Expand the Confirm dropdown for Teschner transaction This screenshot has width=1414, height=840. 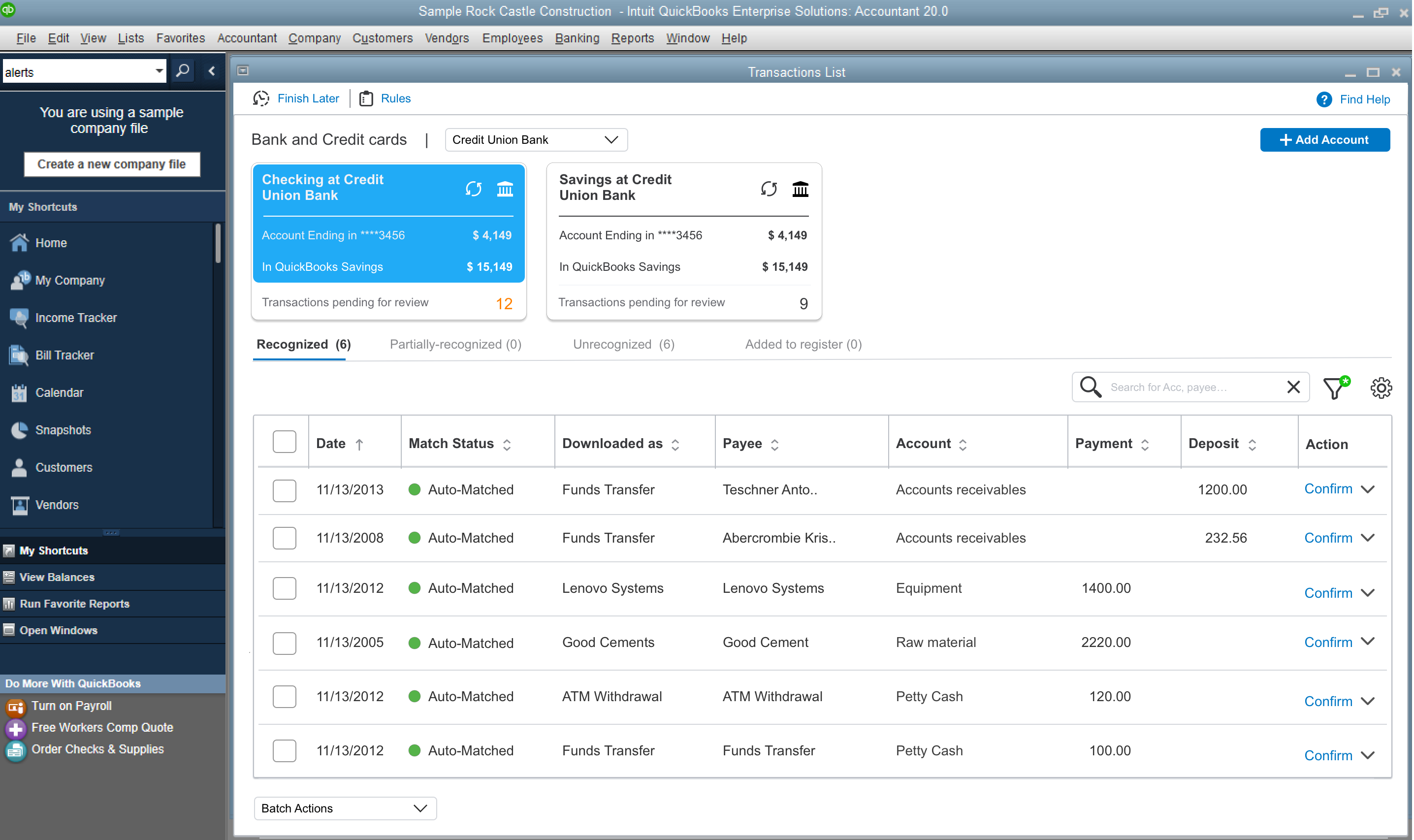1372,489
